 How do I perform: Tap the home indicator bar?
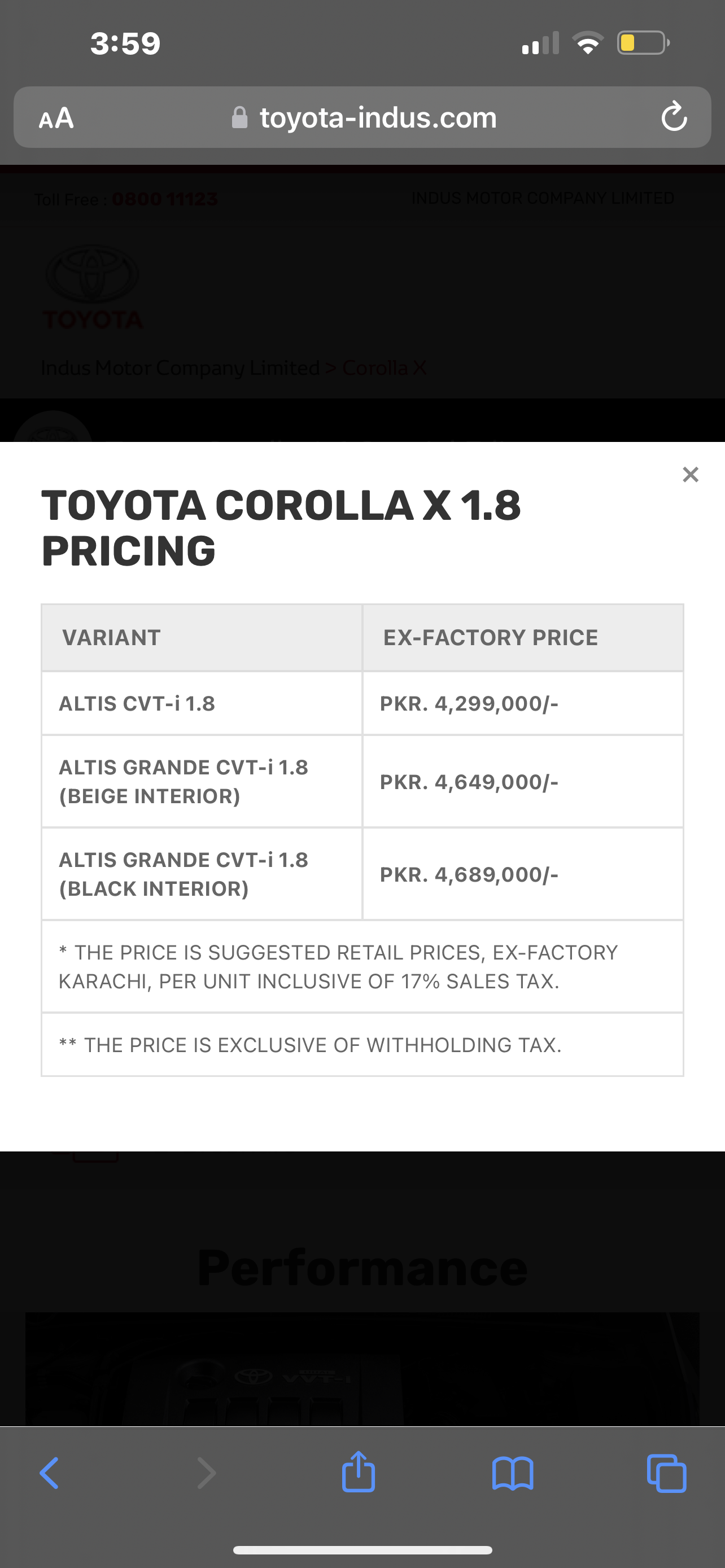coord(363,1550)
